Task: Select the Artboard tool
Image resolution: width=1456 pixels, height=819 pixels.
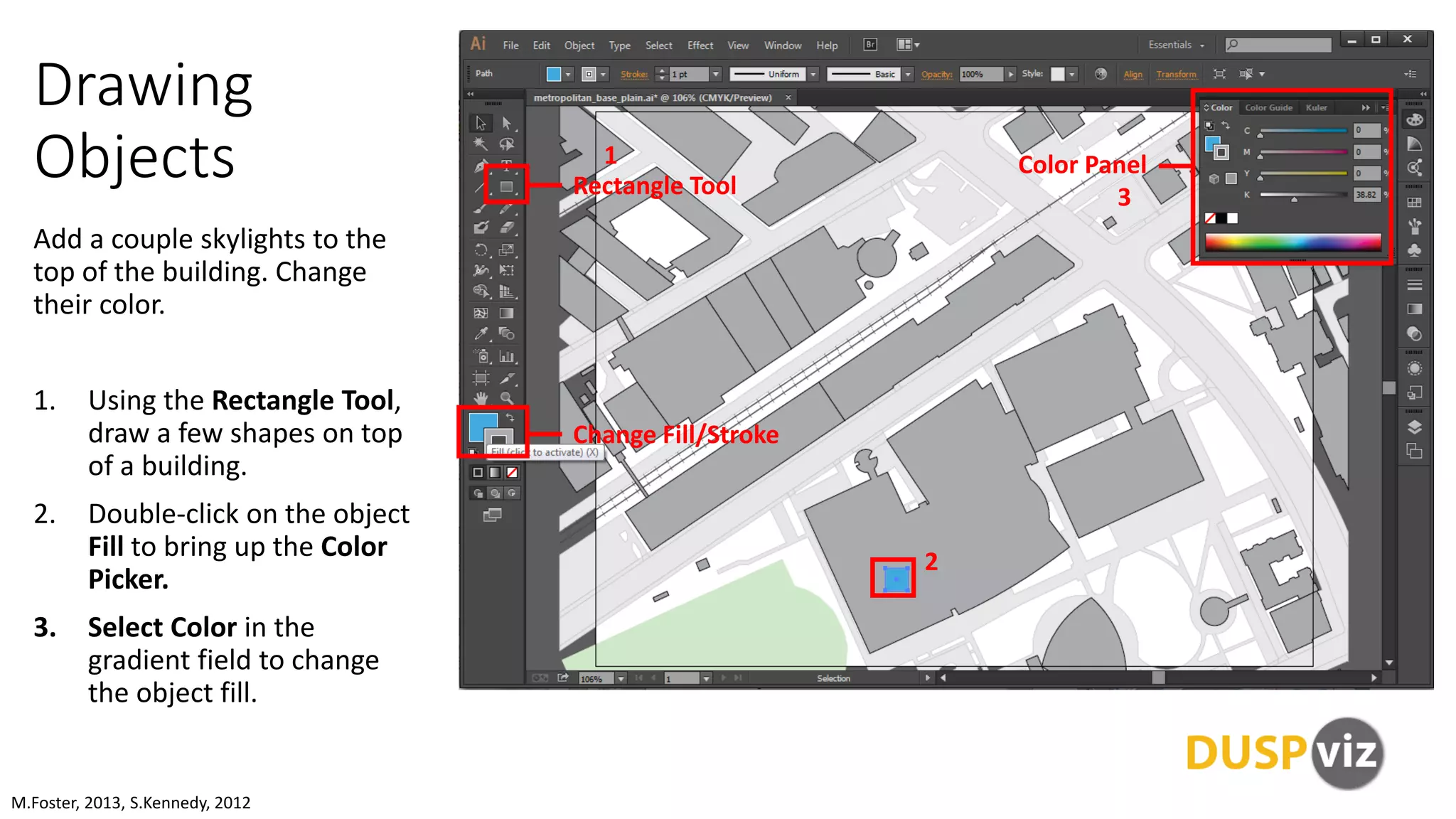Action: (481, 378)
